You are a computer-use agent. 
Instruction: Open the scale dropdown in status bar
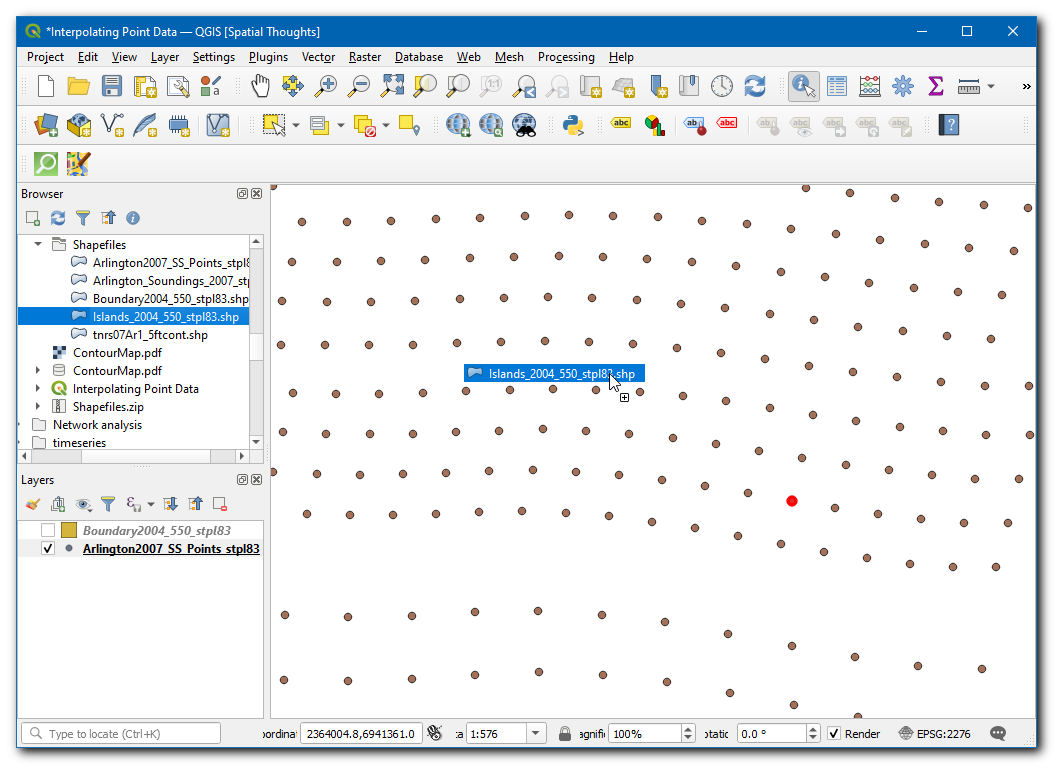[x=537, y=734]
